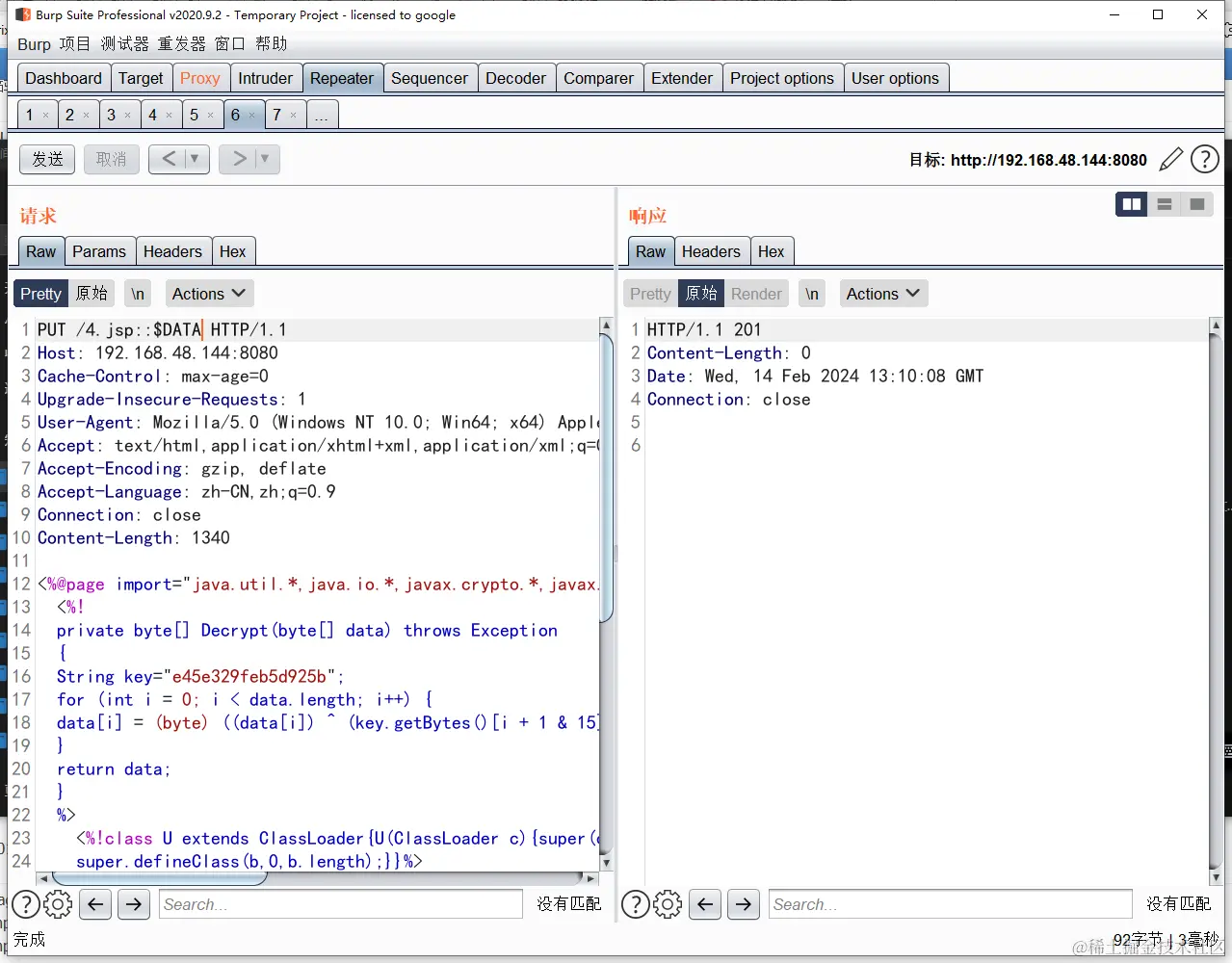Switch request view to 原始
The height and width of the screenshot is (963, 1232).
[92, 294]
